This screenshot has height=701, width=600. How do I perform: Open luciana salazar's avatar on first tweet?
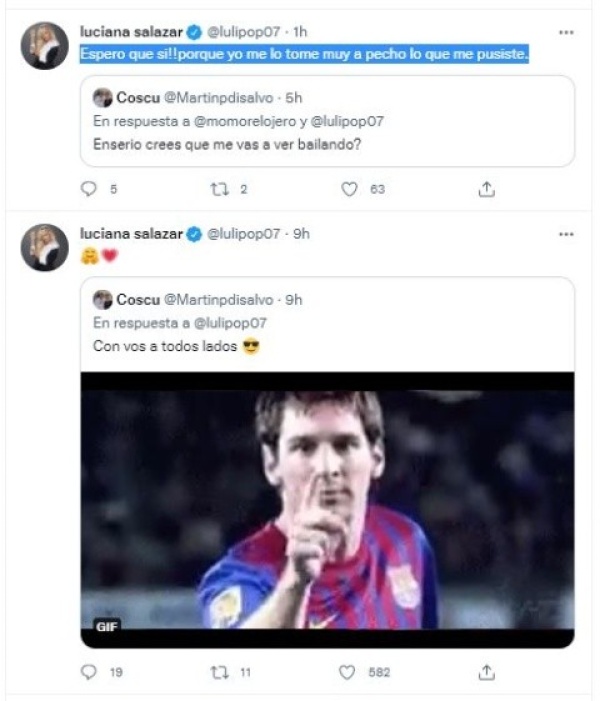coord(46,44)
